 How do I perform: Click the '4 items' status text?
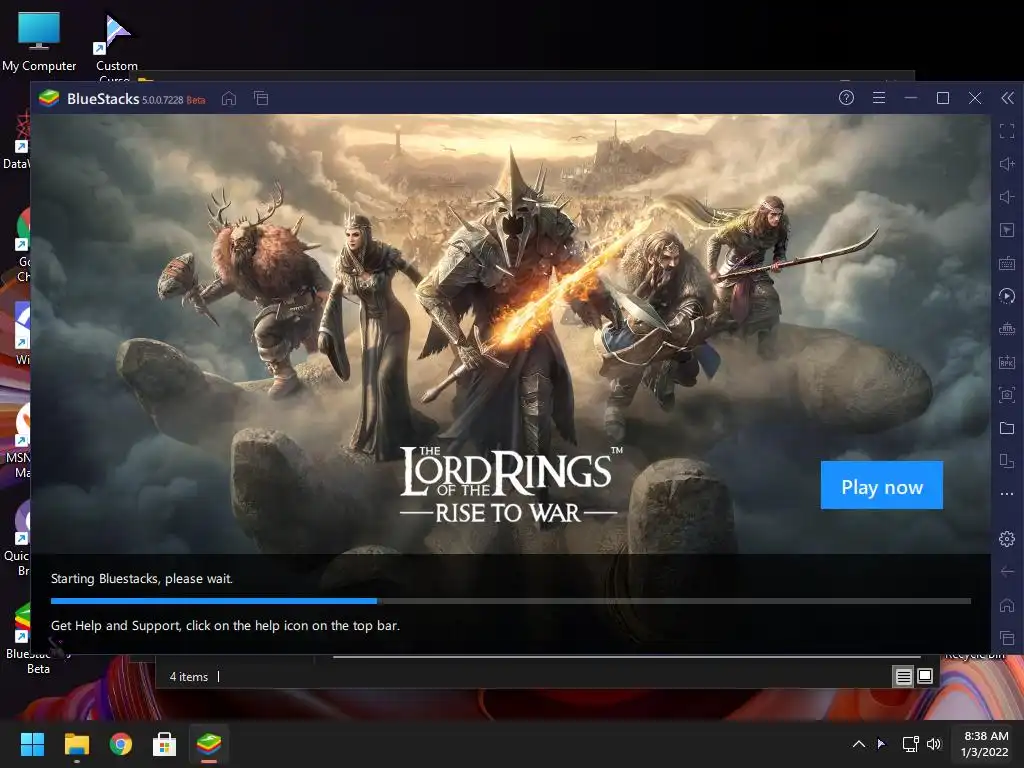pyautogui.click(x=189, y=677)
